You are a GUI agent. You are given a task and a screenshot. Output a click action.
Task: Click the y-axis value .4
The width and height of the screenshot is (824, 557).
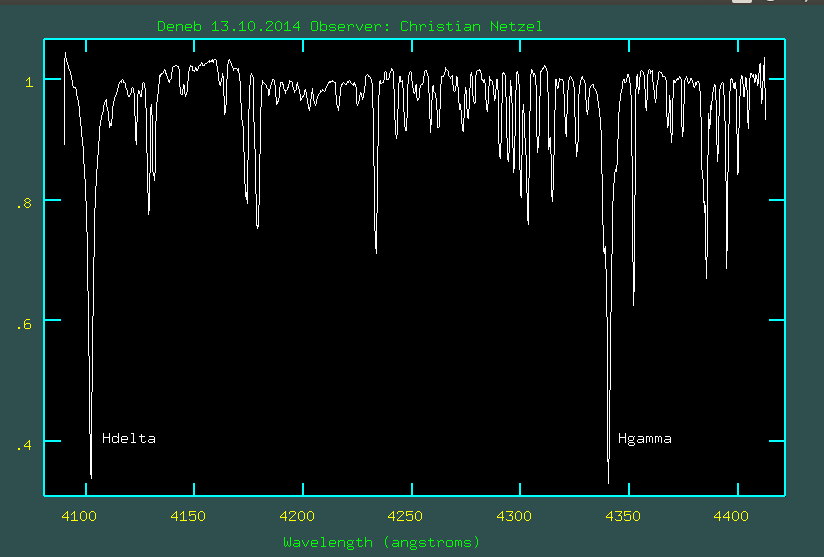[x=24, y=445]
